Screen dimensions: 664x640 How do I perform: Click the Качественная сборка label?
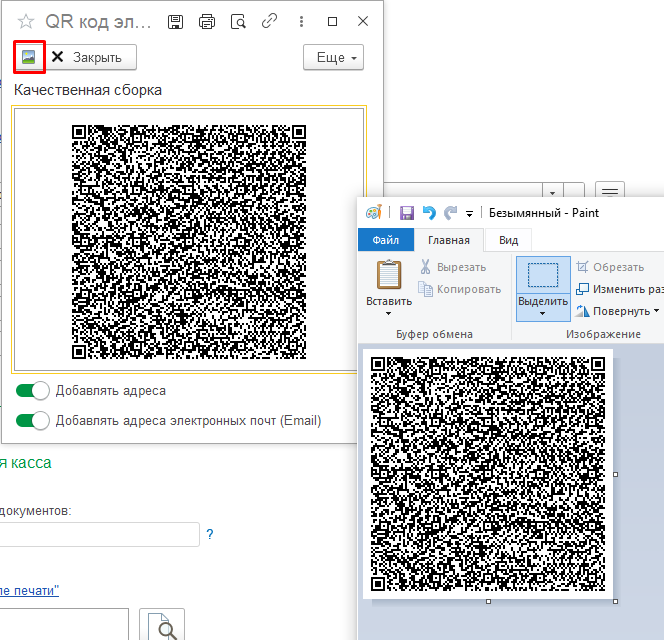88,90
